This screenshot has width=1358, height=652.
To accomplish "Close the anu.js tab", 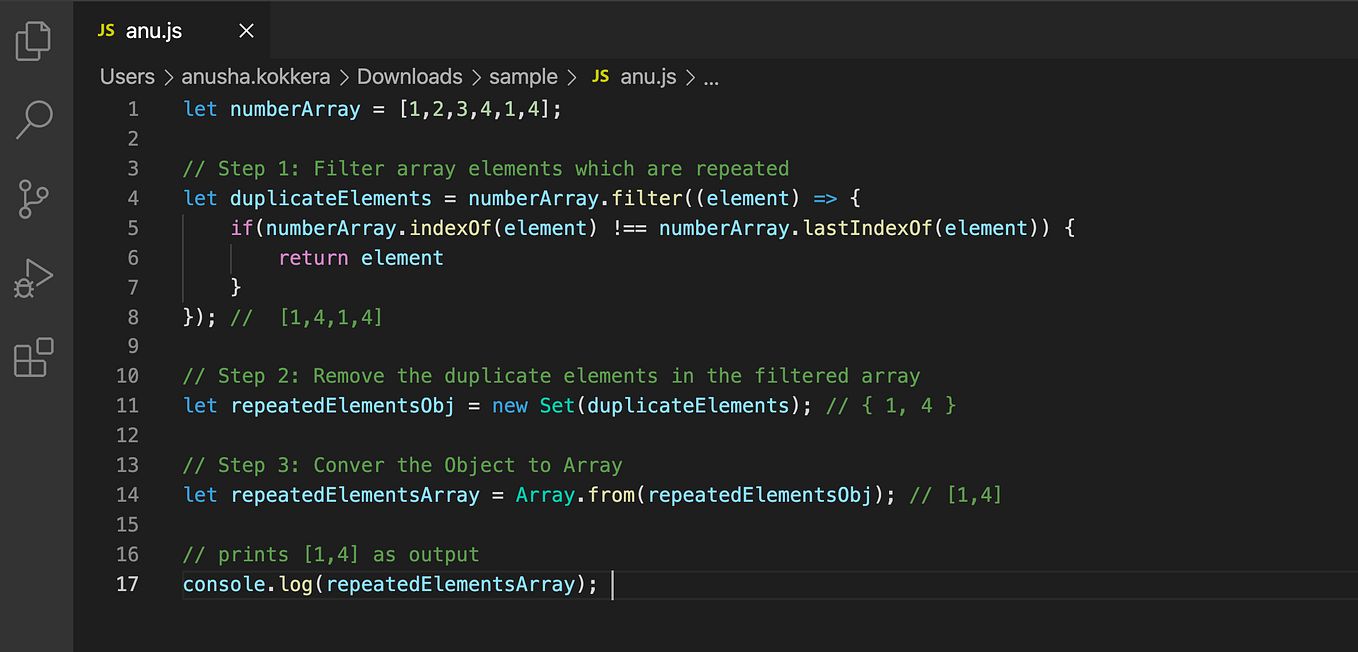I will [246, 30].
